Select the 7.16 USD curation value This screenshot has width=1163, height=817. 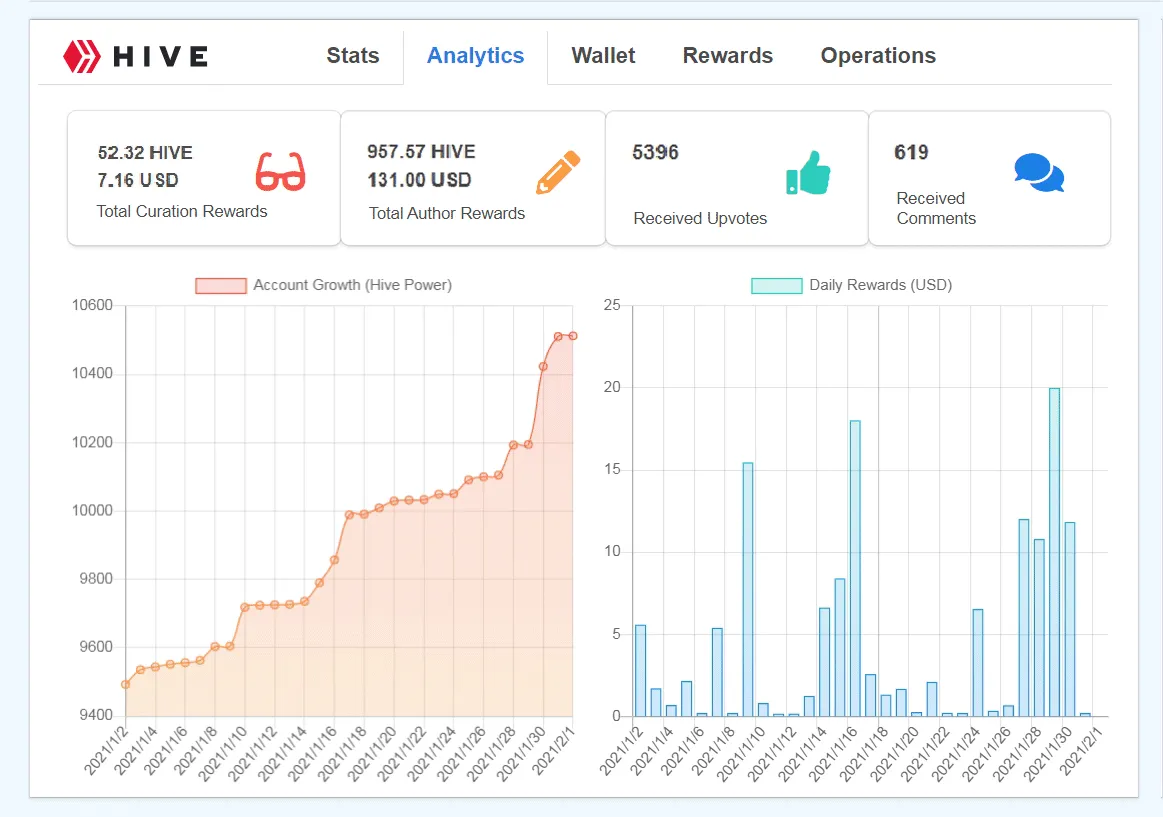pyautogui.click(x=138, y=180)
